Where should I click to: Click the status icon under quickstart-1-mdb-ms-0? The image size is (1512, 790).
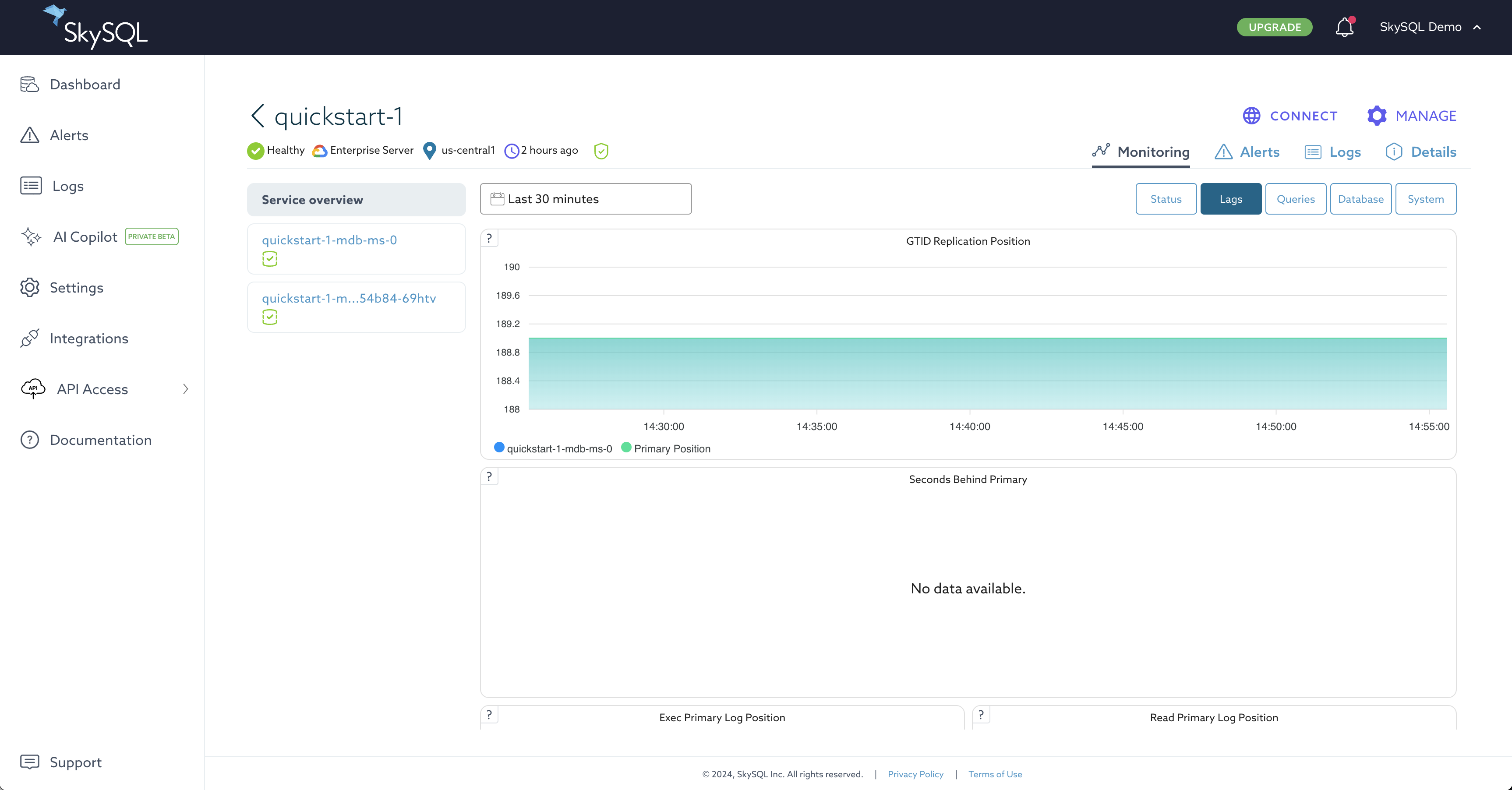click(x=269, y=259)
